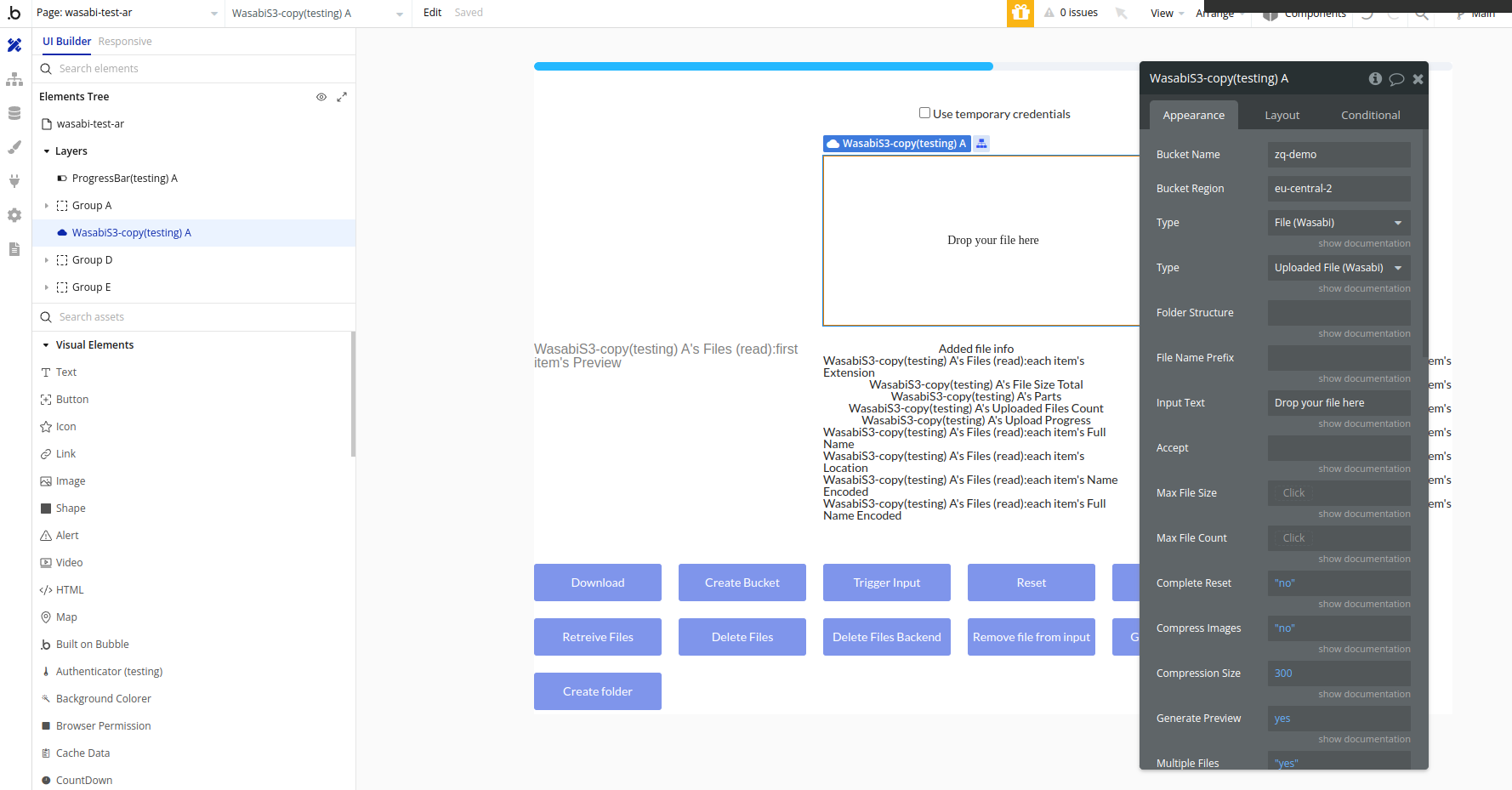Open the Conditional tab

pyautogui.click(x=1370, y=115)
